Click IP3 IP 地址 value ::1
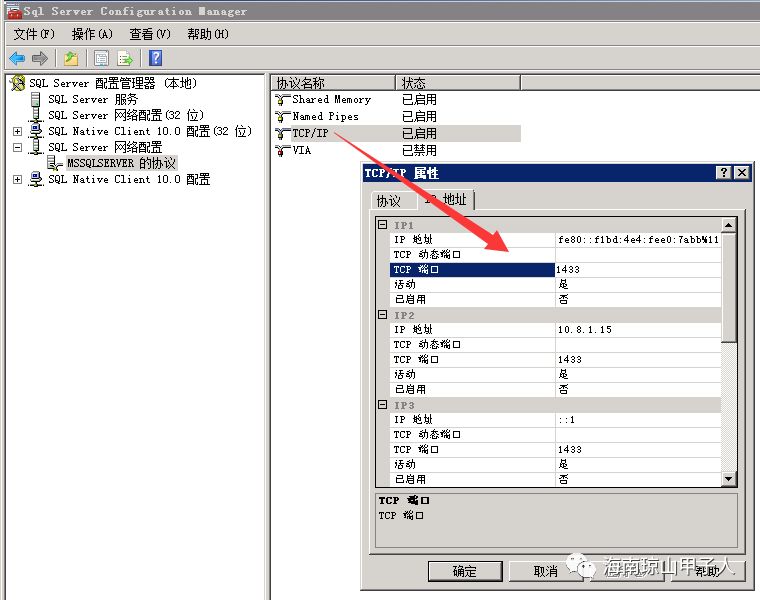The height and width of the screenshot is (600, 760). pos(638,420)
